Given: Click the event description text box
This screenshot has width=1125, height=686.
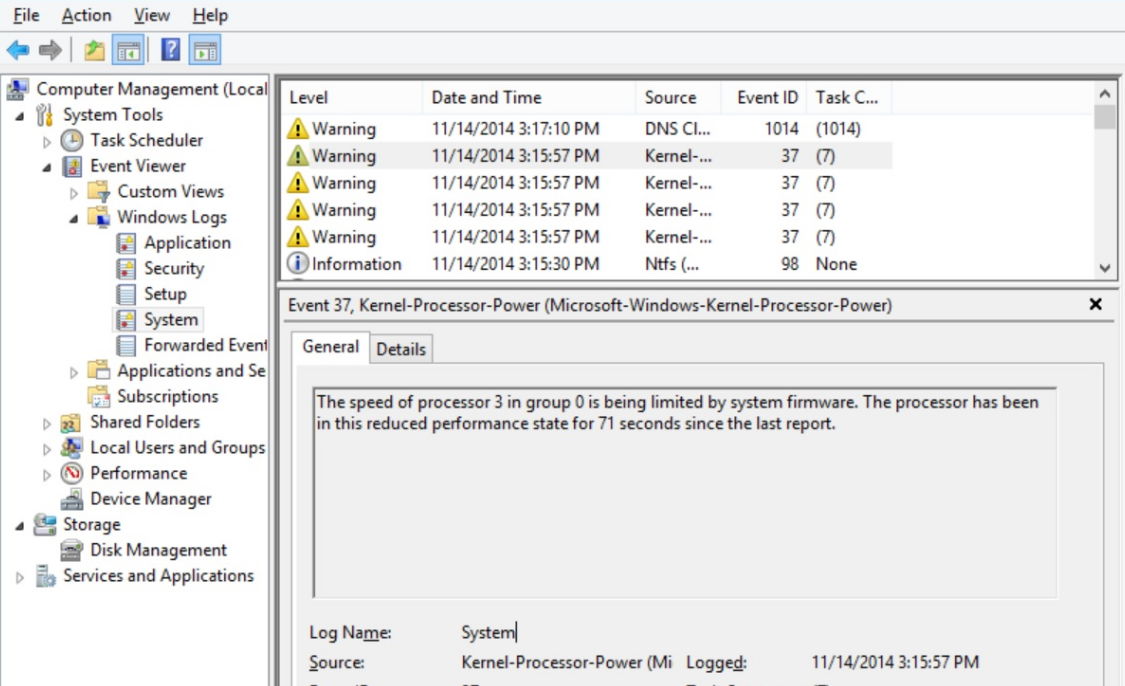Looking at the screenshot, I should 684,493.
